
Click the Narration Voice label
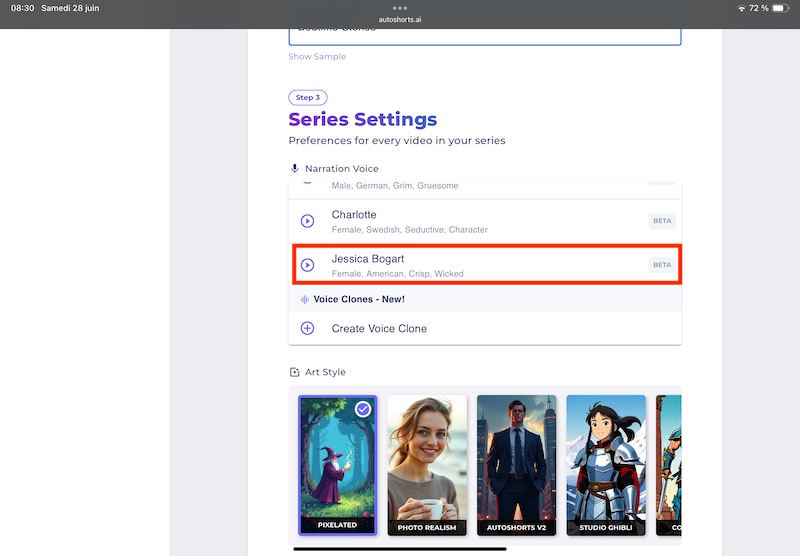pos(342,169)
